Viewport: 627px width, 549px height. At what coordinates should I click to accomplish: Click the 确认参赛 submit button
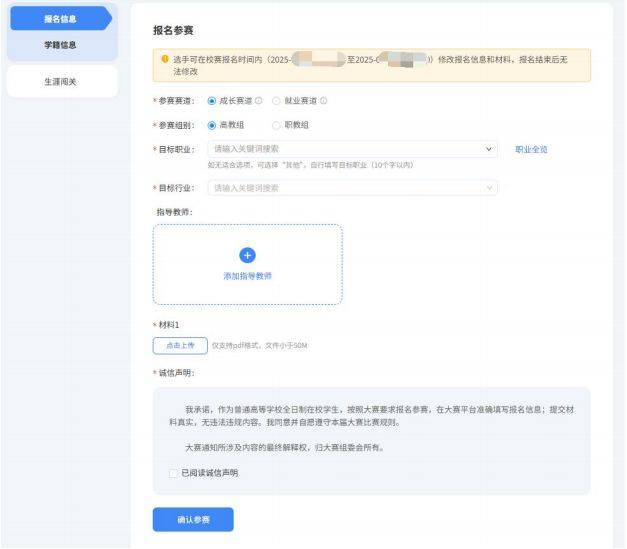click(x=192, y=519)
